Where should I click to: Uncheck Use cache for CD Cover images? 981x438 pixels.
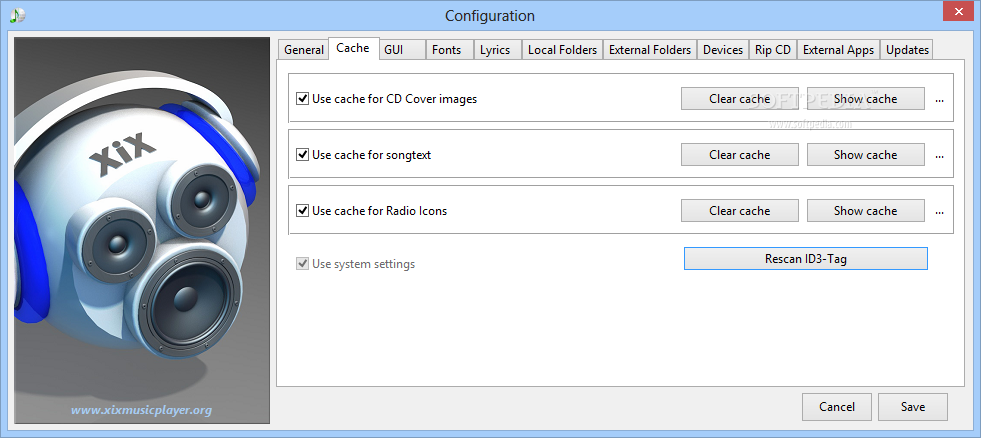point(303,99)
